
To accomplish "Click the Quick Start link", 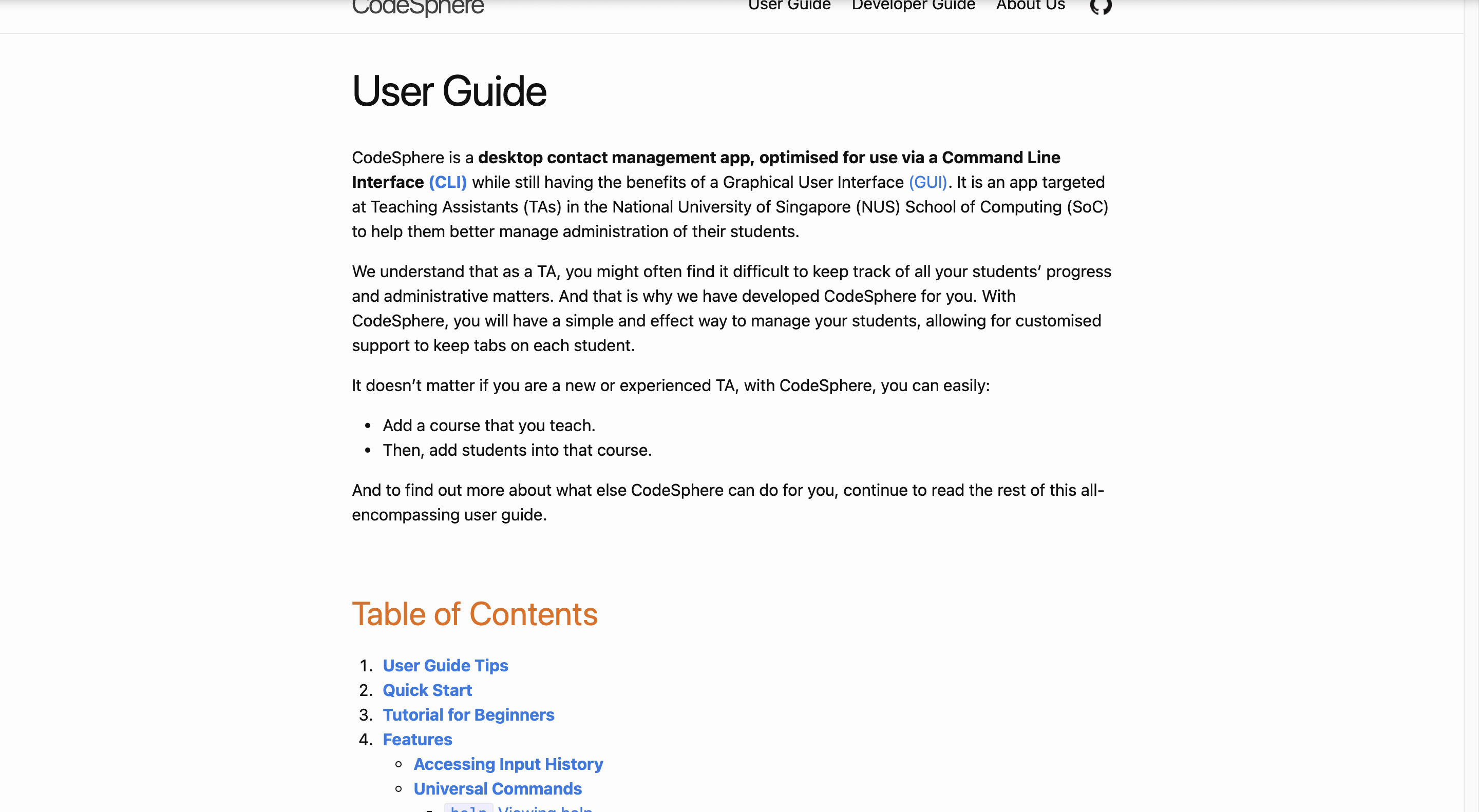I will coord(427,690).
